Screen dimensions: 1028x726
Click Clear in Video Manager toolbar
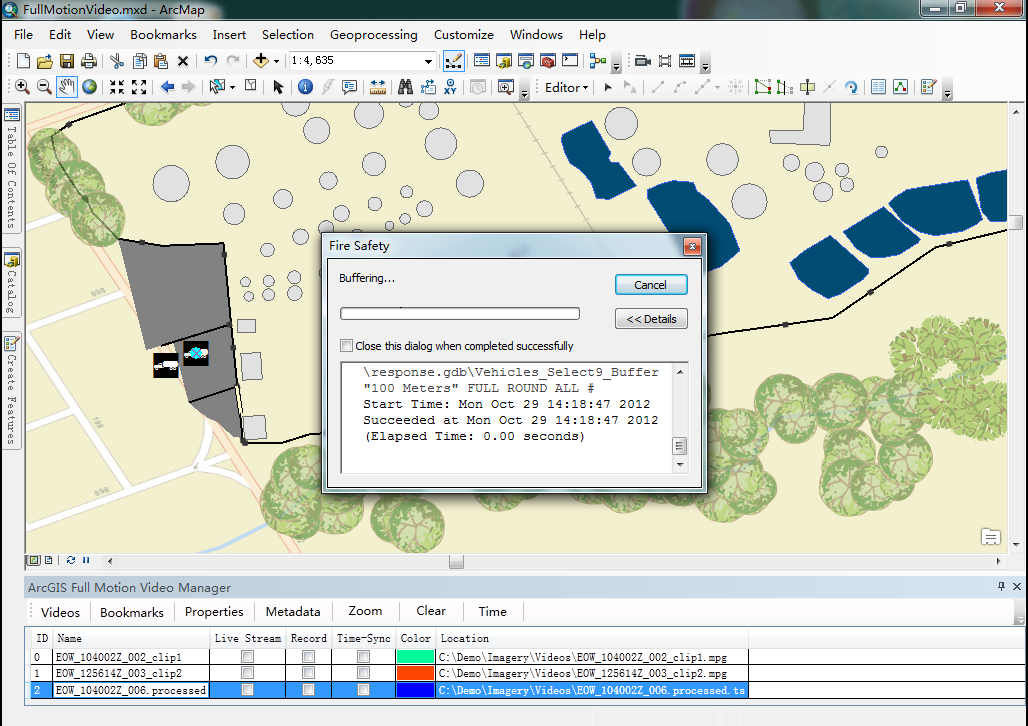pos(431,611)
